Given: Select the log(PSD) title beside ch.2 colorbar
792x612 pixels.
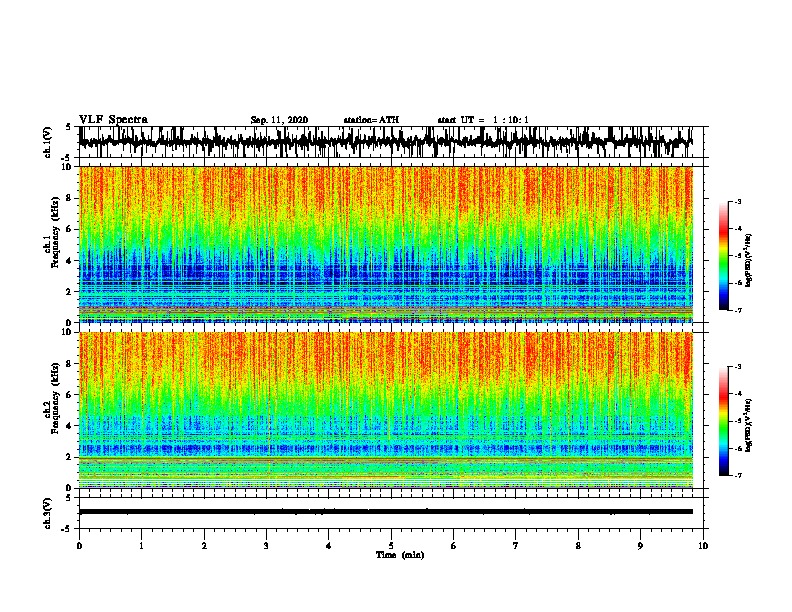Looking at the screenshot, I should click(x=748, y=425).
